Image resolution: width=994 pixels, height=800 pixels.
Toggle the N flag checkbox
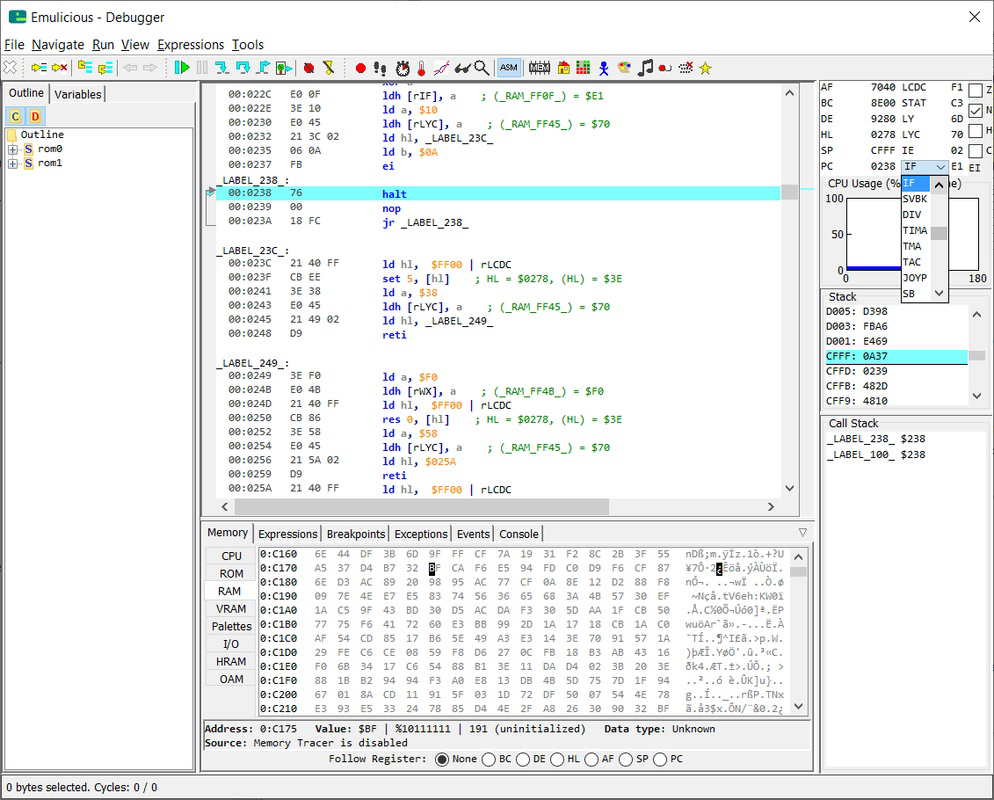tap(976, 111)
